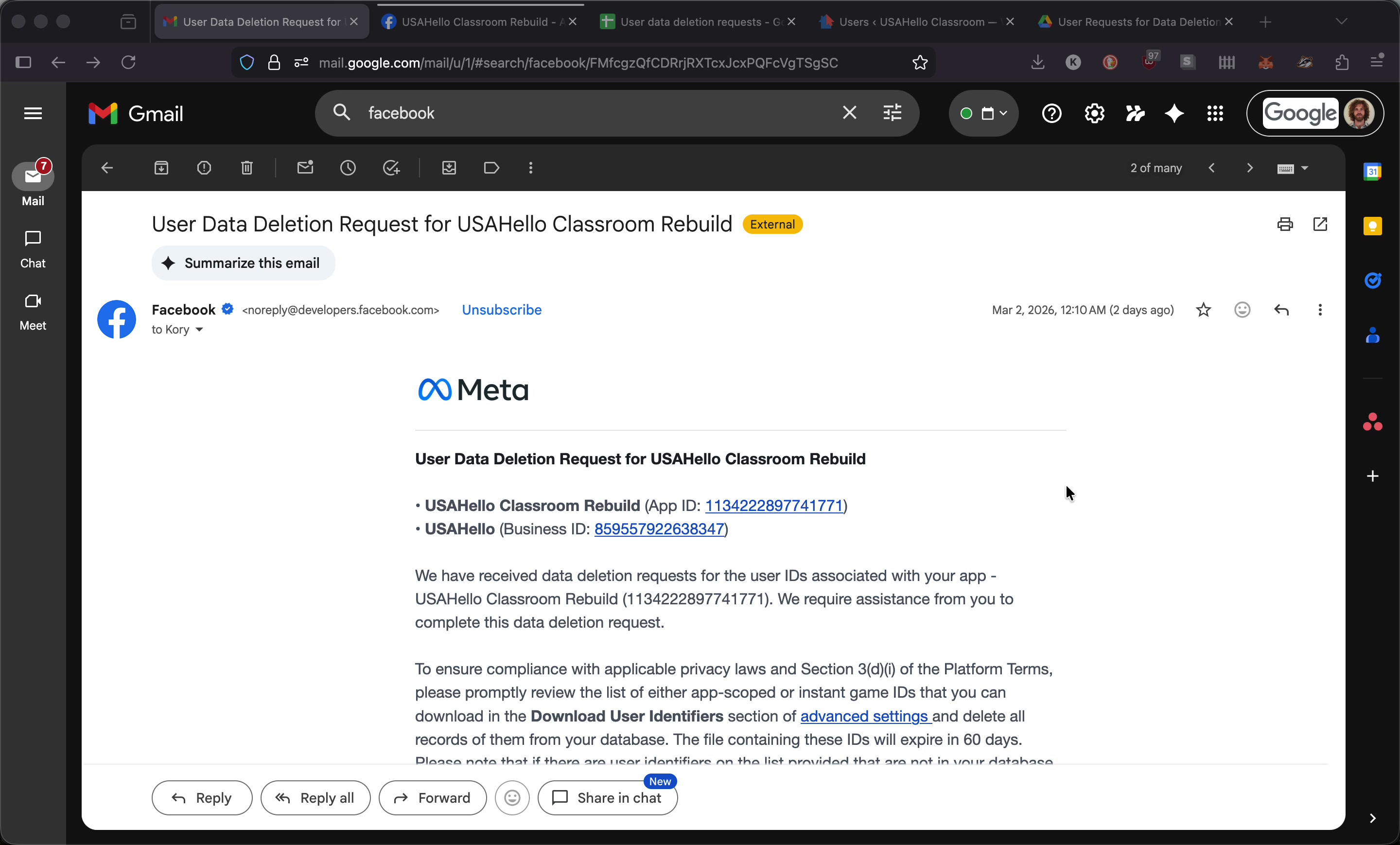This screenshot has height=845, width=1400.
Task: Click Summarize this email button
Action: 243,263
